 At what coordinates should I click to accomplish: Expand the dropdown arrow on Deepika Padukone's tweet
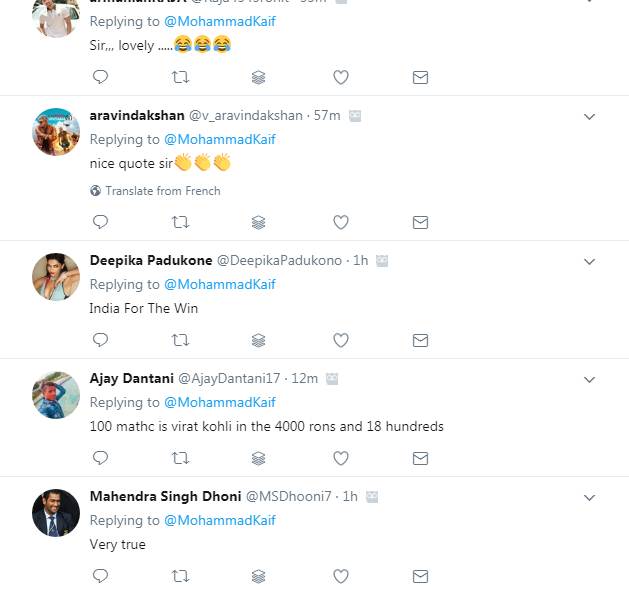pos(589,262)
